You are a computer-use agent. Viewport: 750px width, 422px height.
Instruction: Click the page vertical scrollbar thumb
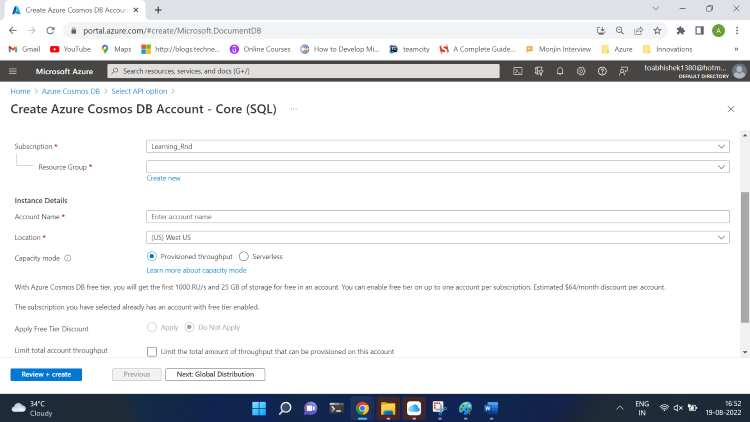745,257
